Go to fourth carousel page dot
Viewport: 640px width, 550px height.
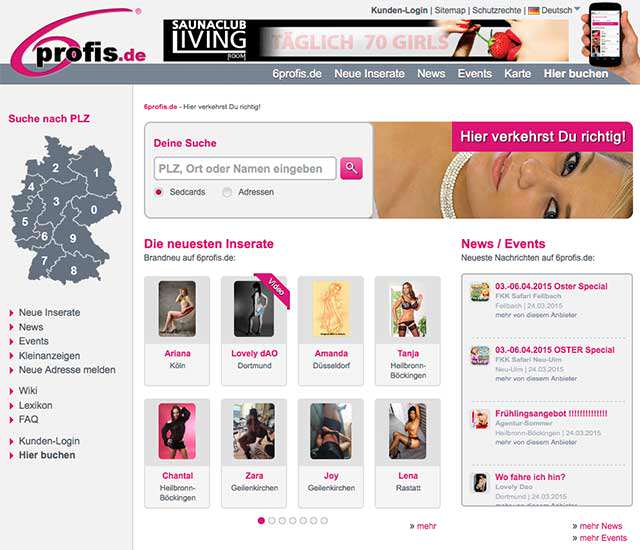pyautogui.click(x=293, y=521)
